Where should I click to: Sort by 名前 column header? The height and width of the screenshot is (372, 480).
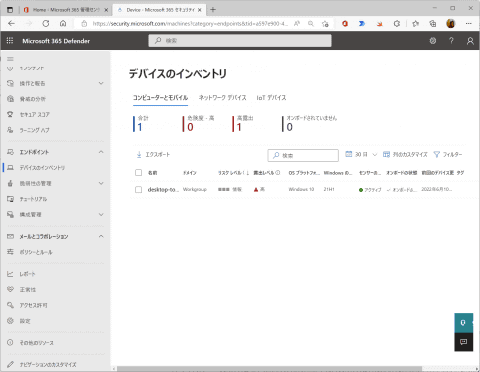[x=152, y=173]
